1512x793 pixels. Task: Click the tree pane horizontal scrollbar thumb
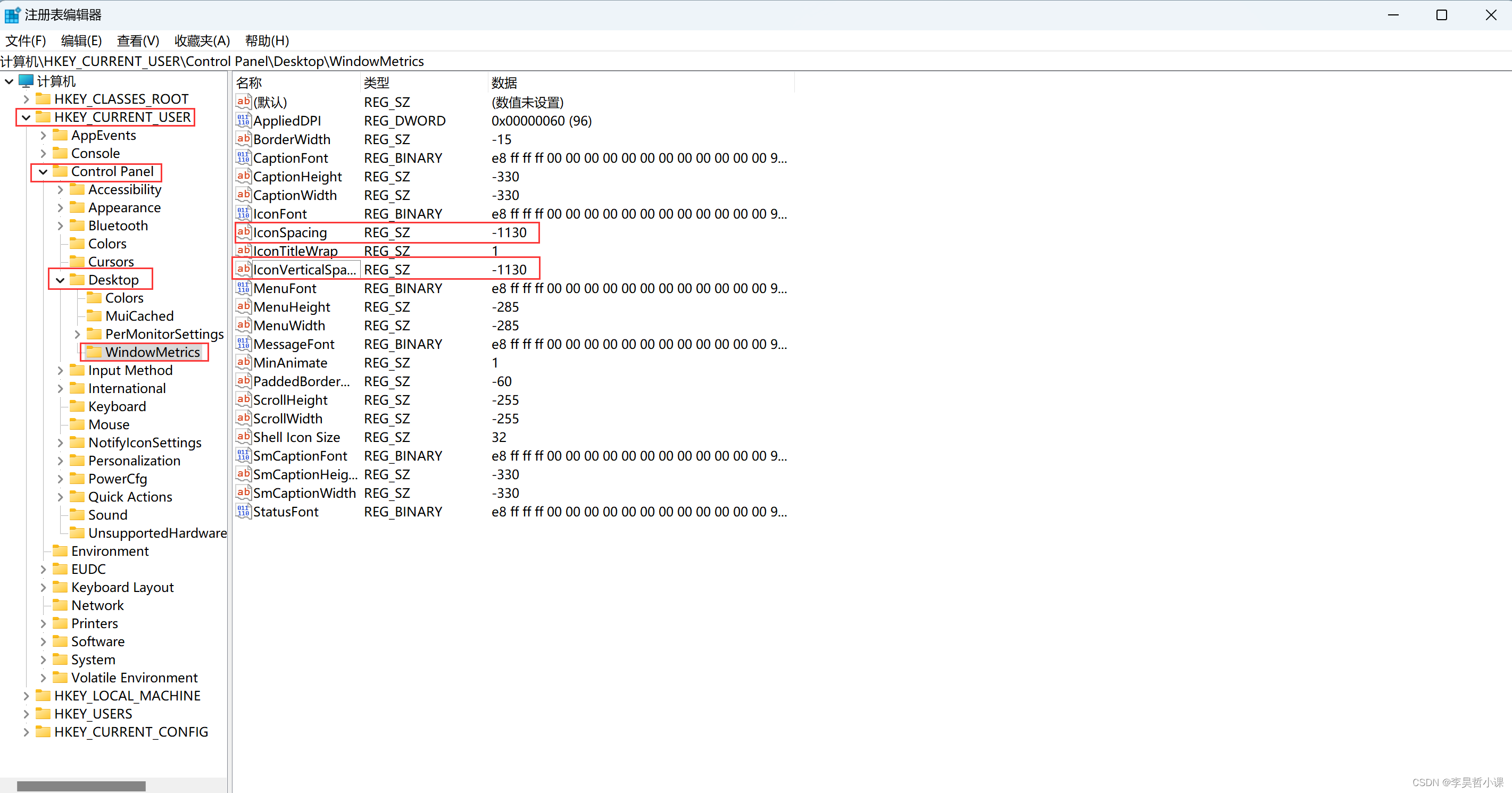click(x=81, y=786)
